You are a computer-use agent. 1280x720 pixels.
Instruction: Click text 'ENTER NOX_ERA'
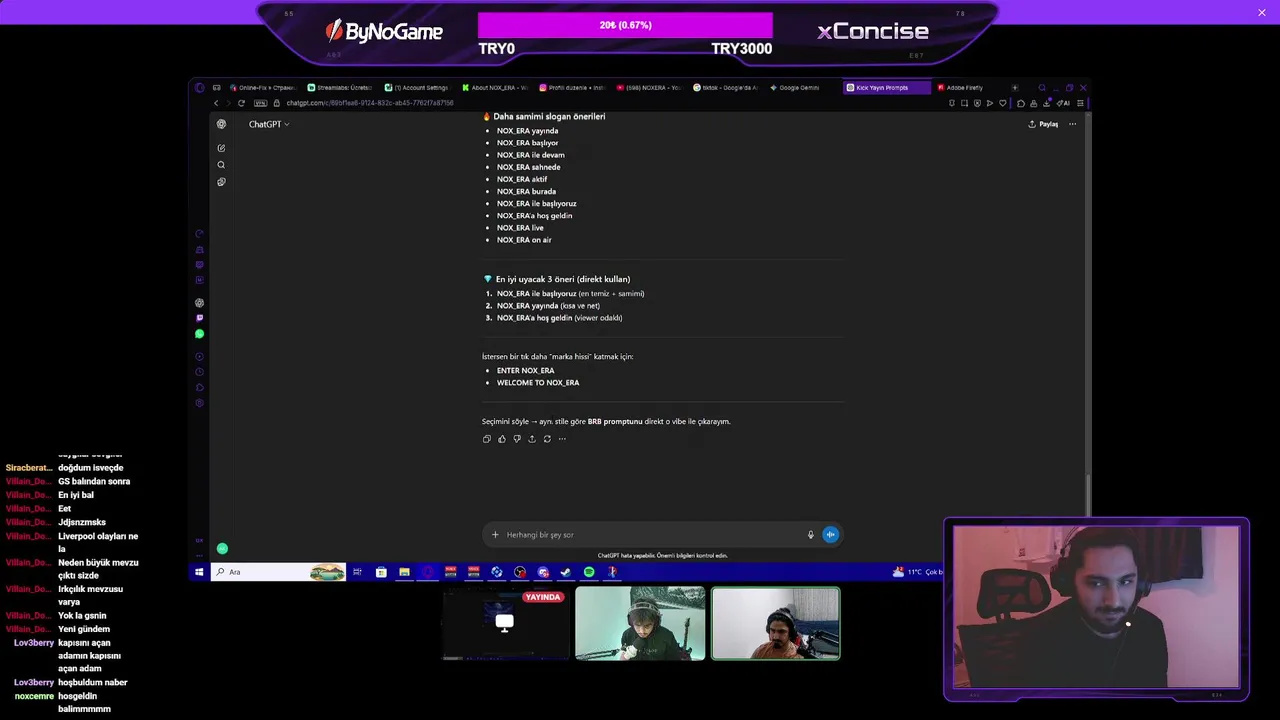click(x=525, y=371)
